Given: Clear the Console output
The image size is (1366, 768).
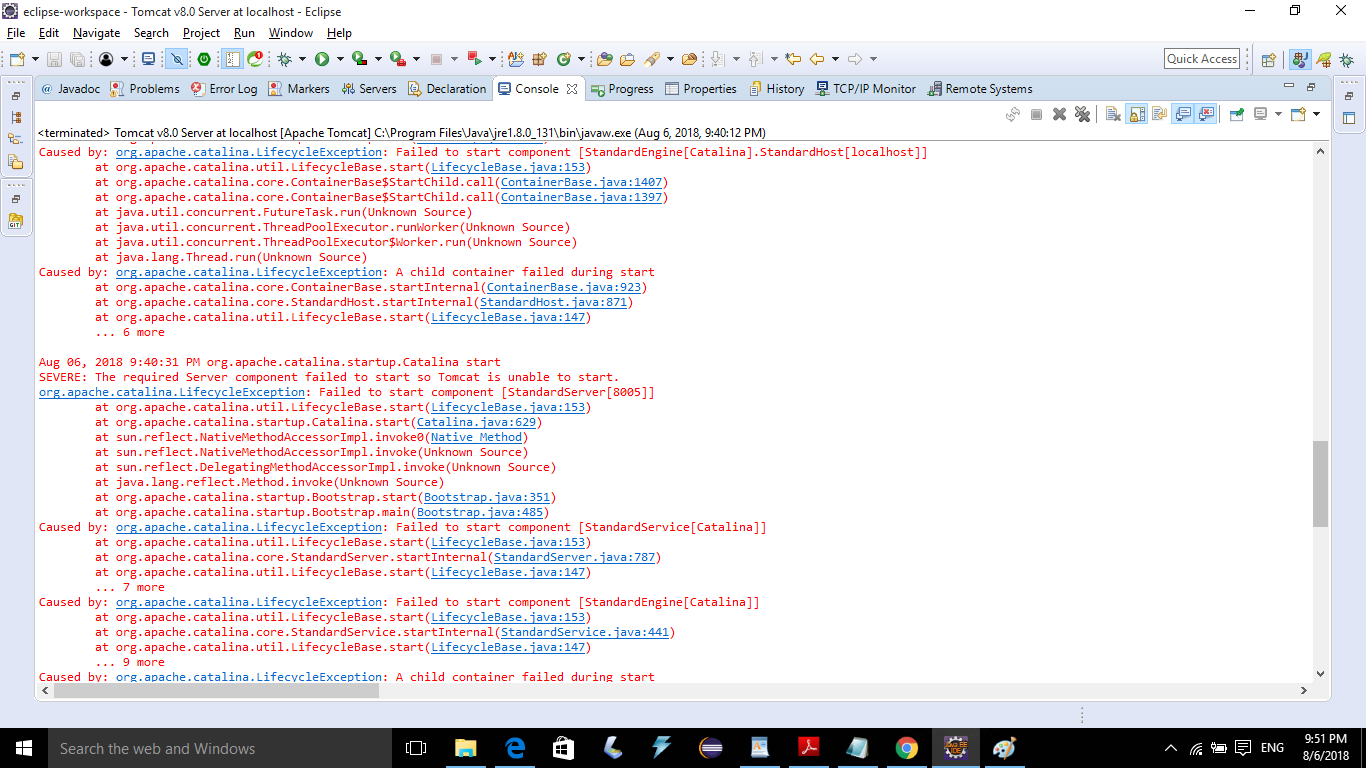Looking at the screenshot, I should coord(1112,113).
